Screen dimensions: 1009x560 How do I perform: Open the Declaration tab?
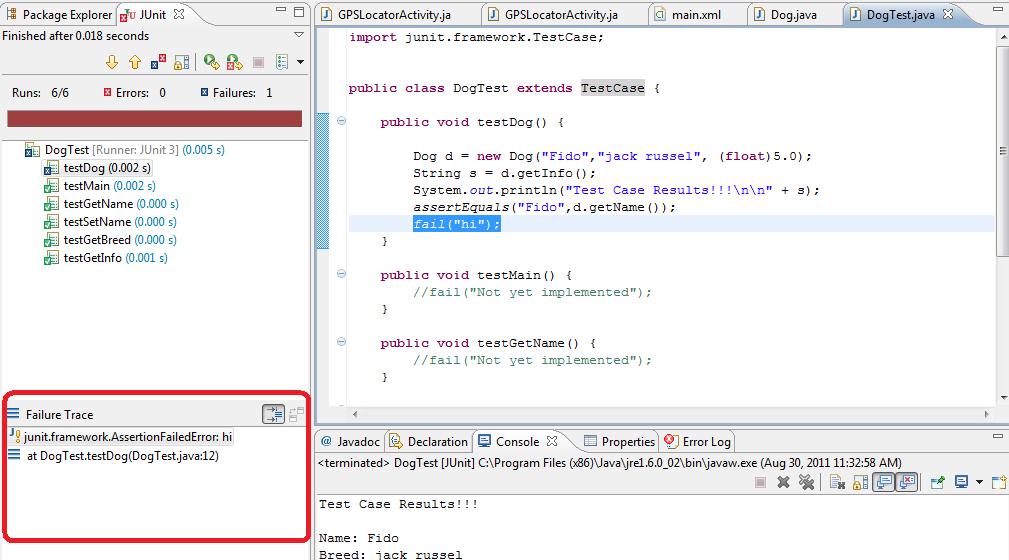click(x=429, y=442)
